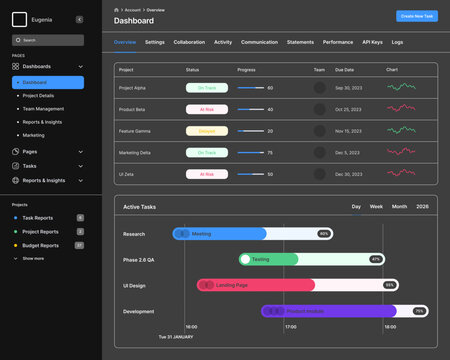Image resolution: width=450 pixels, height=360 pixels.
Task: Click the Delayed status badge
Action: [x=207, y=131]
